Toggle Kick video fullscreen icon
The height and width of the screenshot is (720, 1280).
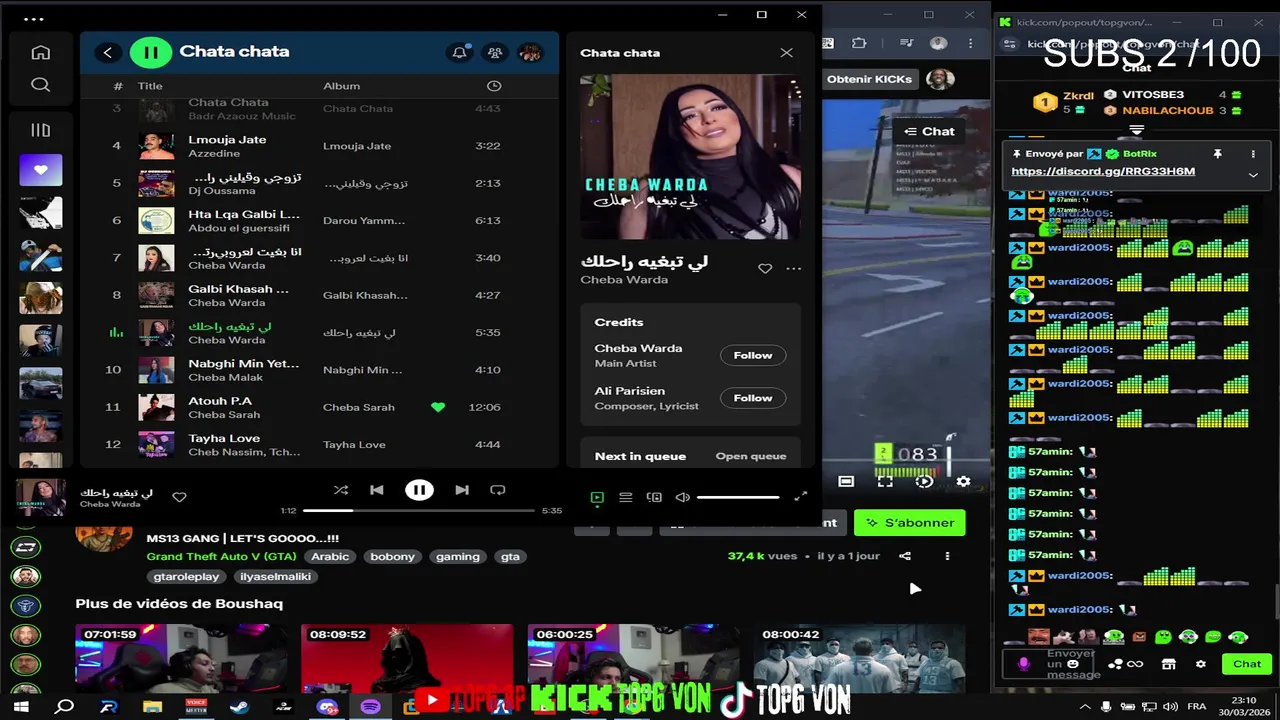[885, 481]
